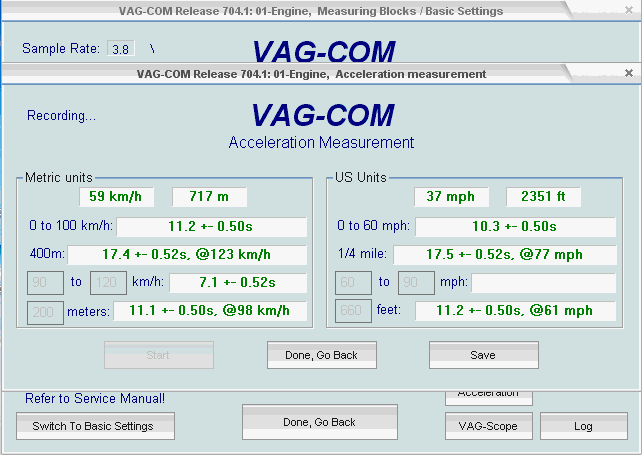Click the 200 meters distance field
The height and width of the screenshot is (455, 642).
tap(45, 313)
